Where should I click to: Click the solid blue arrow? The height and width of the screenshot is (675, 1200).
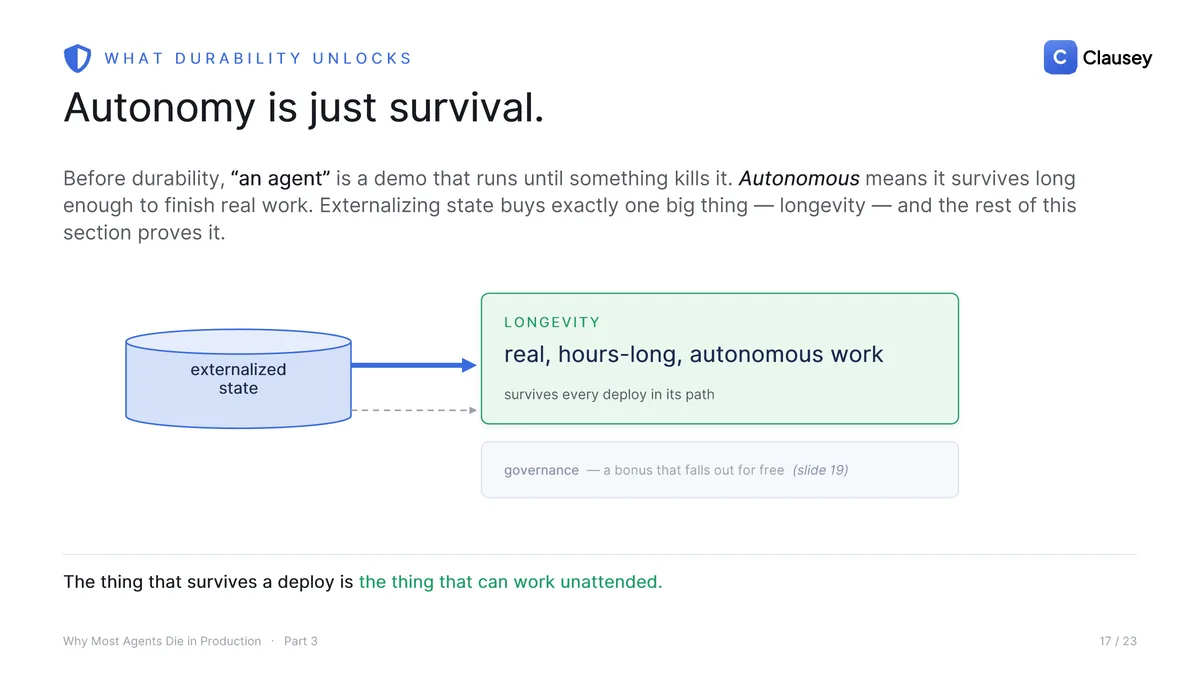pyautogui.click(x=414, y=366)
